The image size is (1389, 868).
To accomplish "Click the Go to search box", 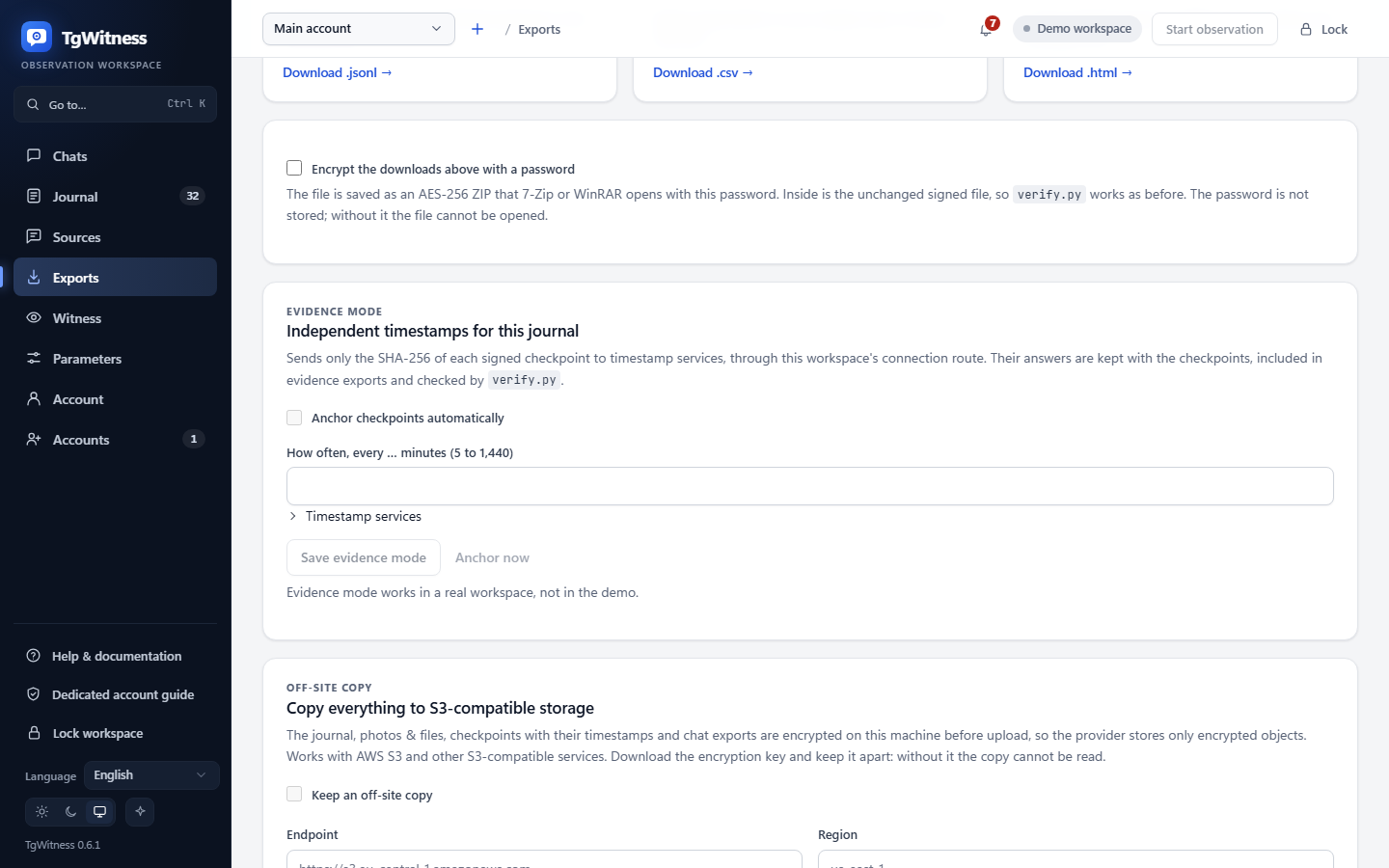I will [115, 104].
